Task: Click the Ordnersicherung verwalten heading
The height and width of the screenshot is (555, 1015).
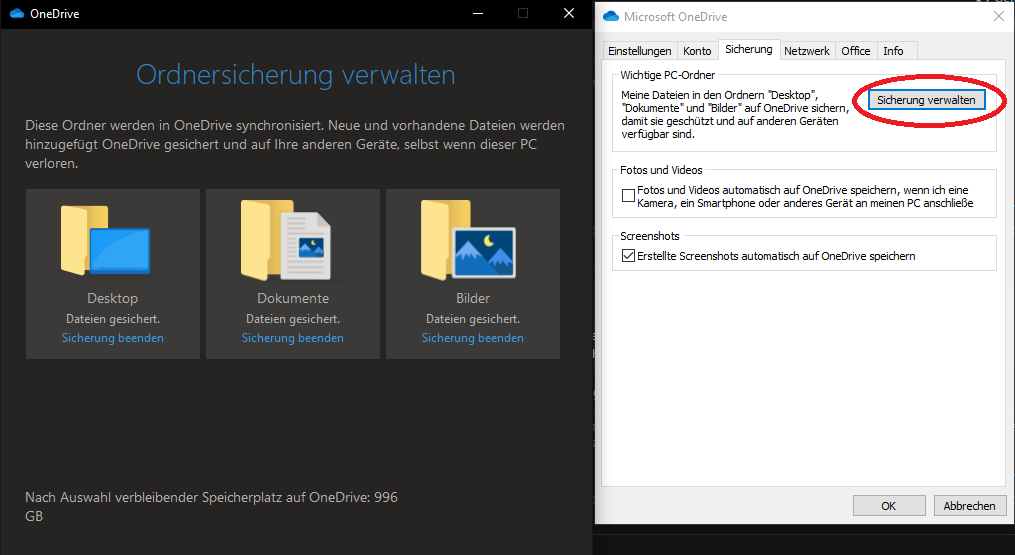Action: [296, 74]
